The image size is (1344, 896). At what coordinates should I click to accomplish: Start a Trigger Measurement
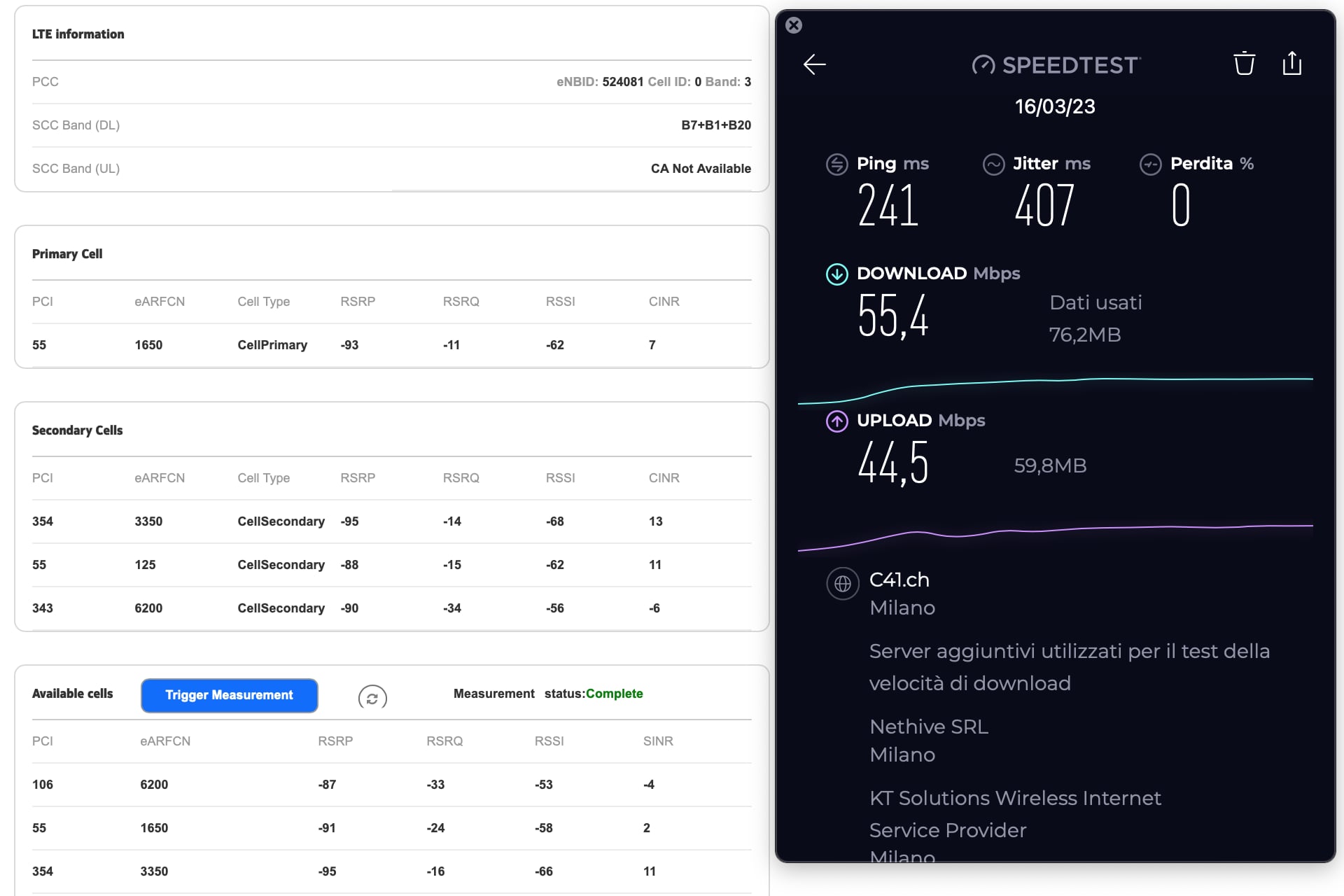[230, 695]
